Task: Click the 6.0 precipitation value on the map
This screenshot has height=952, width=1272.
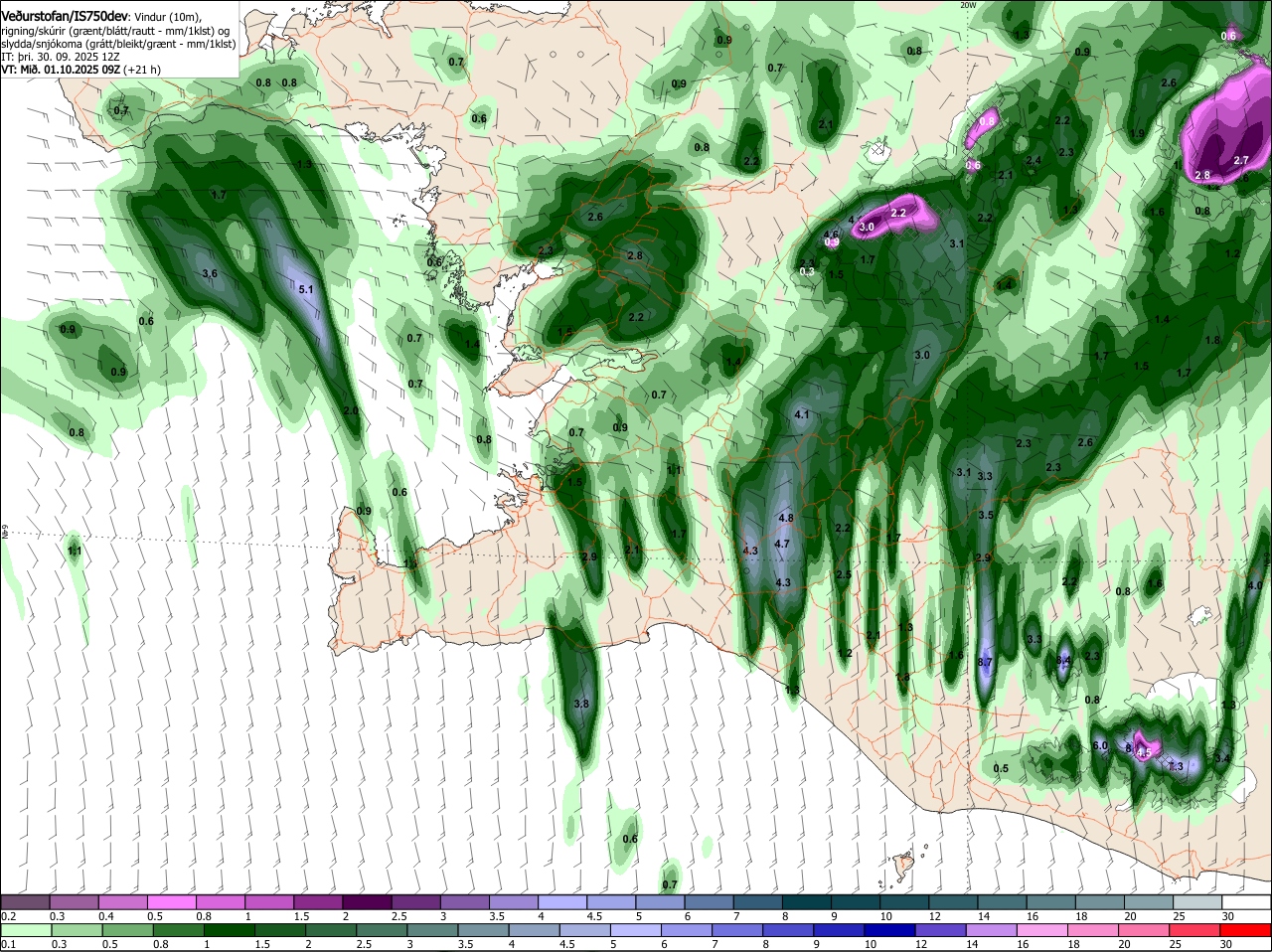Action: [1100, 745]
